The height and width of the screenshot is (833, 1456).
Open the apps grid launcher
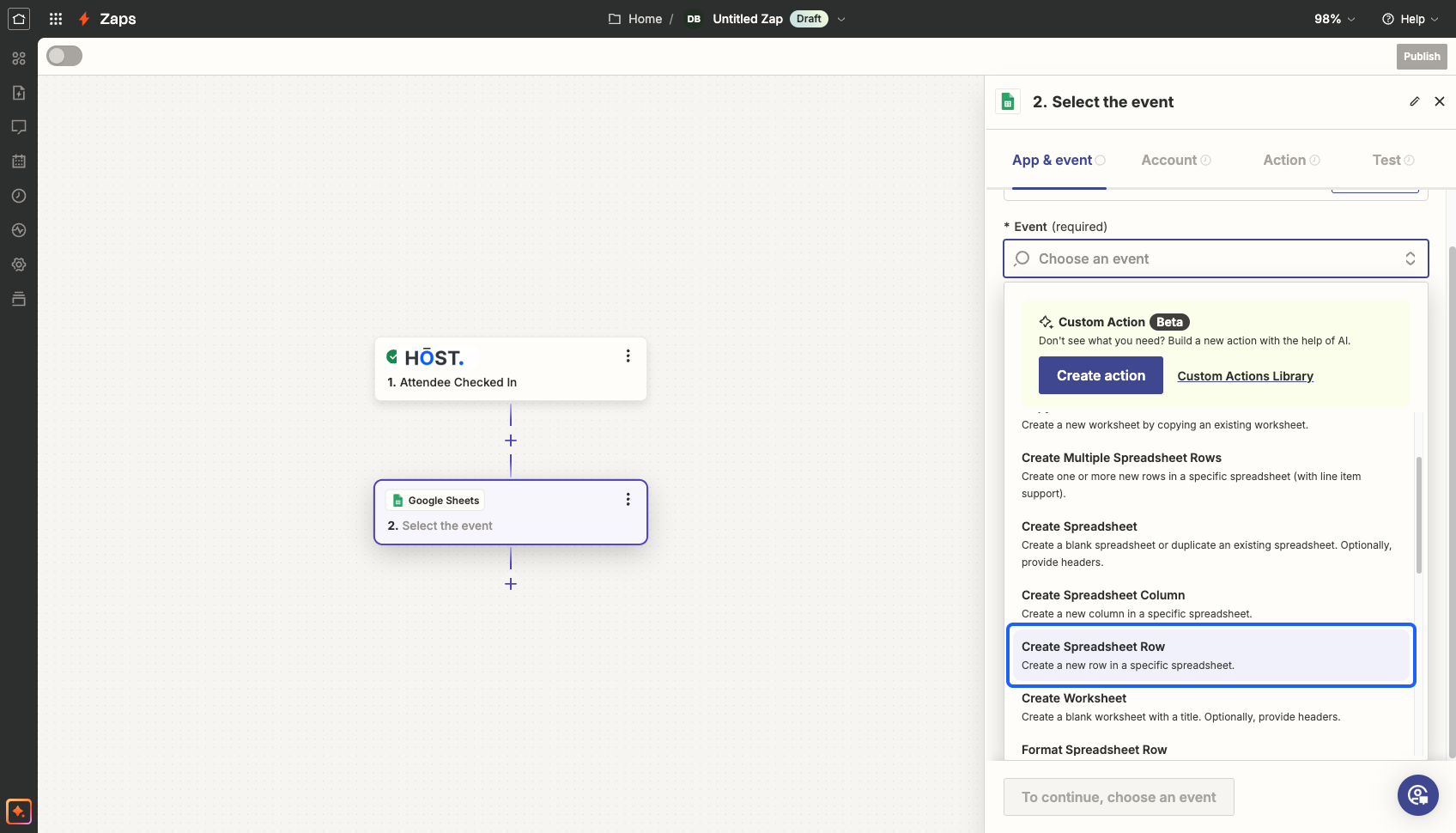[56, 19]
